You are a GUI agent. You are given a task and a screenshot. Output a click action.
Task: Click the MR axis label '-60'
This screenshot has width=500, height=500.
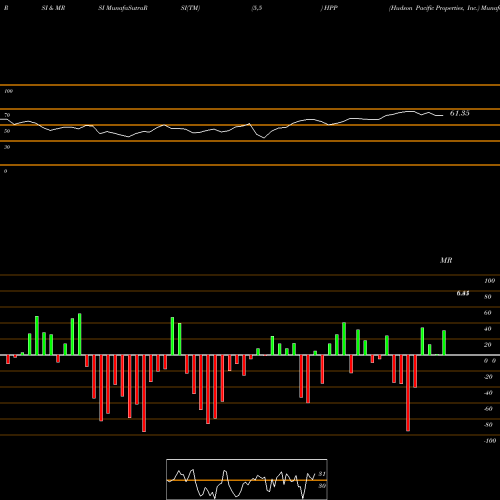click(488, 409)
